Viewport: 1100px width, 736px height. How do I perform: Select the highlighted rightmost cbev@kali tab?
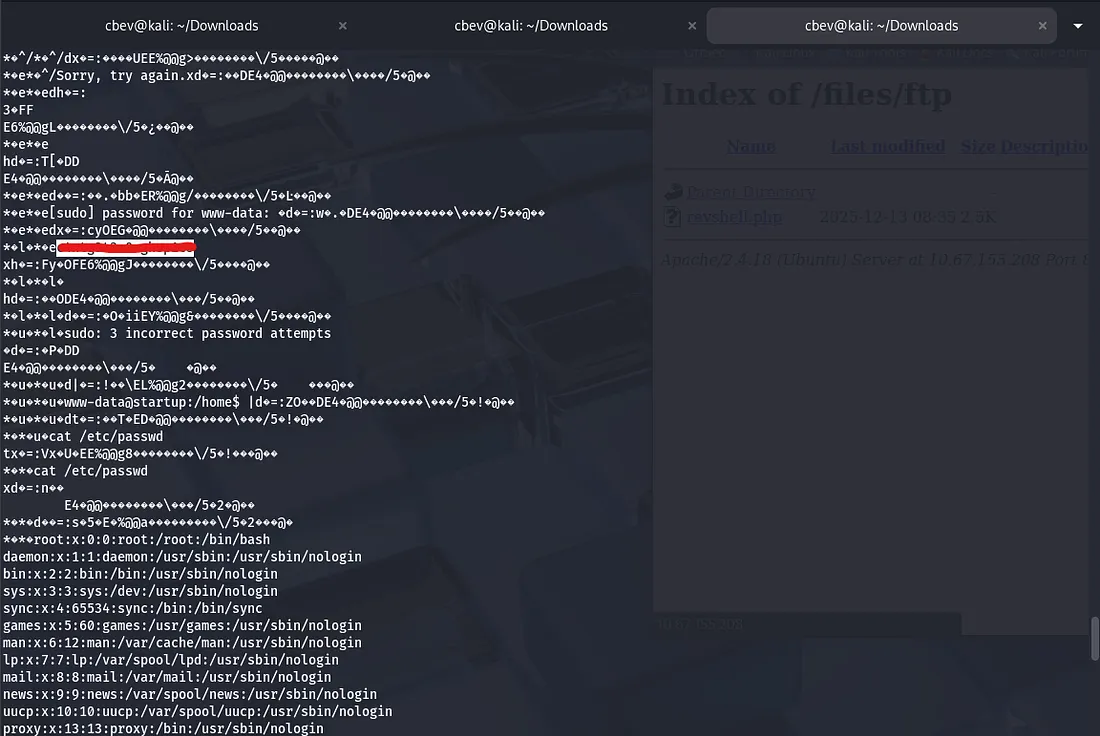point(880,26)
